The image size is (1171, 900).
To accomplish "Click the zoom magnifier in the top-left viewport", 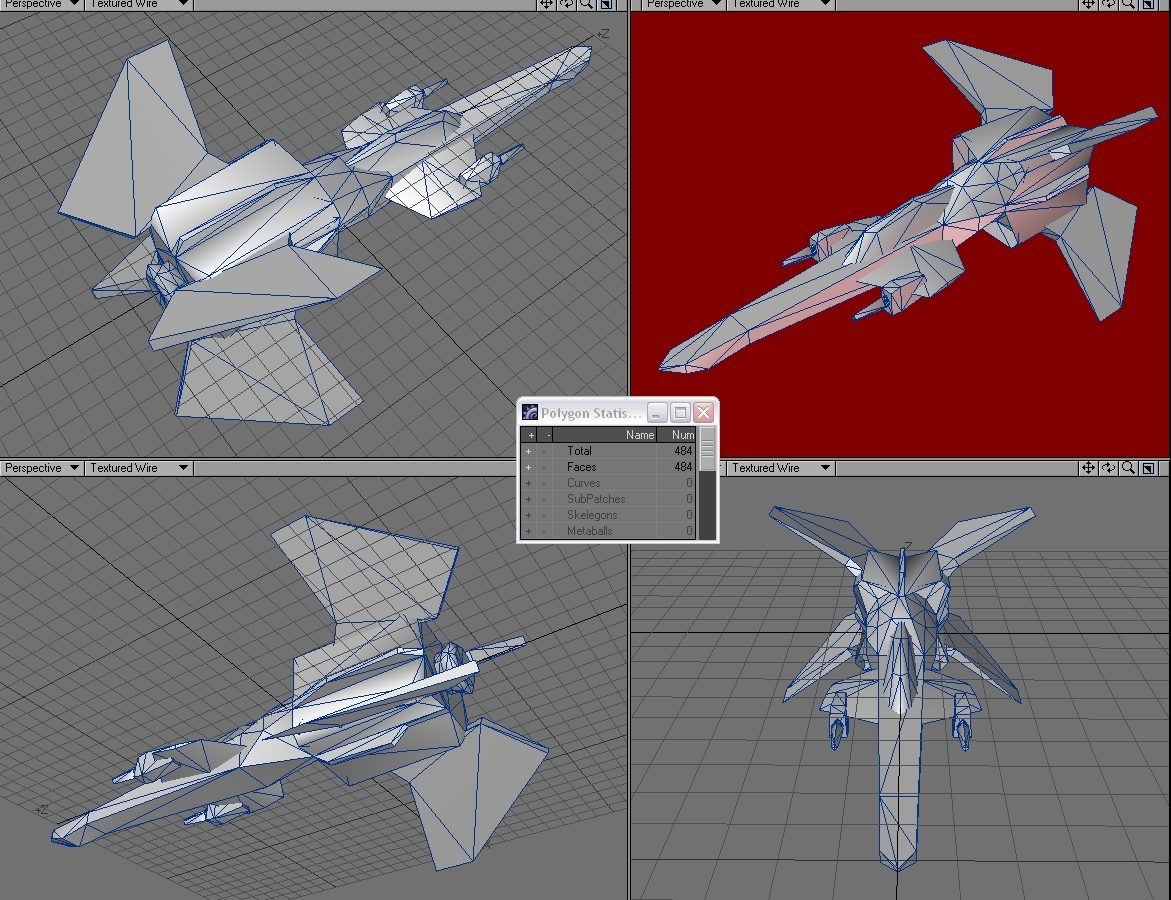I will tap(586, 4).
